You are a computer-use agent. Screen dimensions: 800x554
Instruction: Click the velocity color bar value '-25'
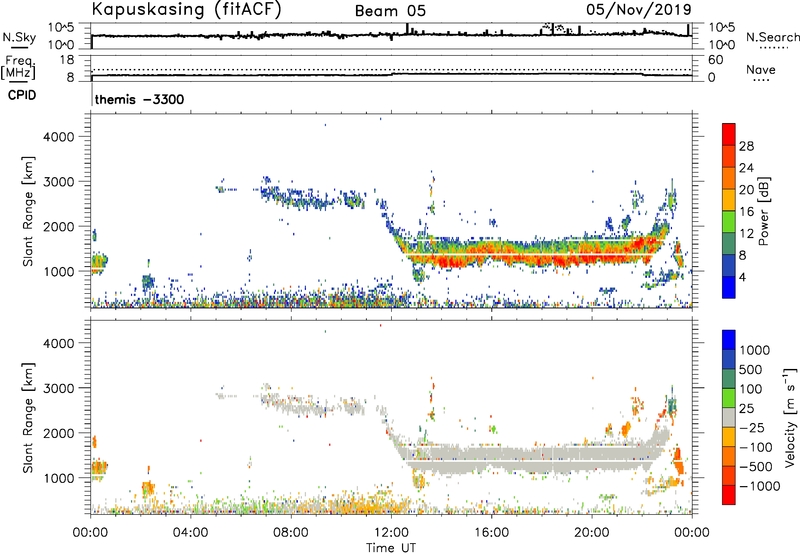tap(752, 427)
